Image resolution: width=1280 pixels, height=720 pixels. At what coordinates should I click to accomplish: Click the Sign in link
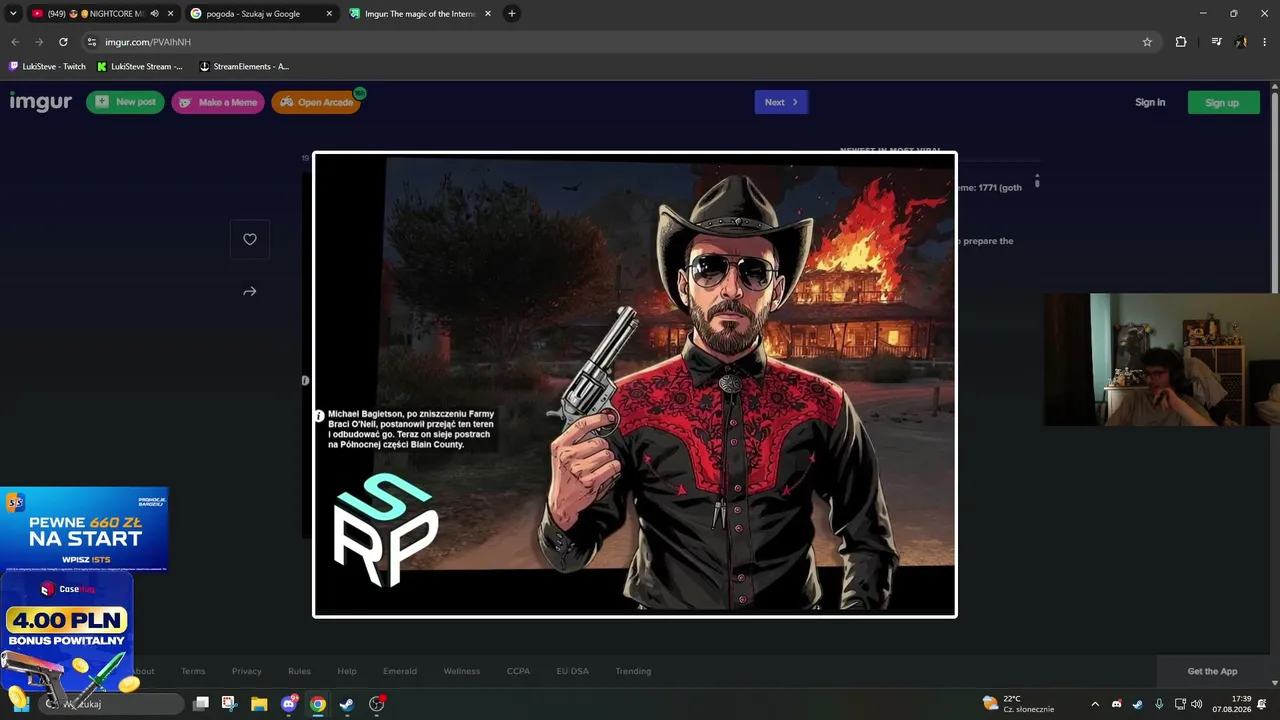point(1150,102)
